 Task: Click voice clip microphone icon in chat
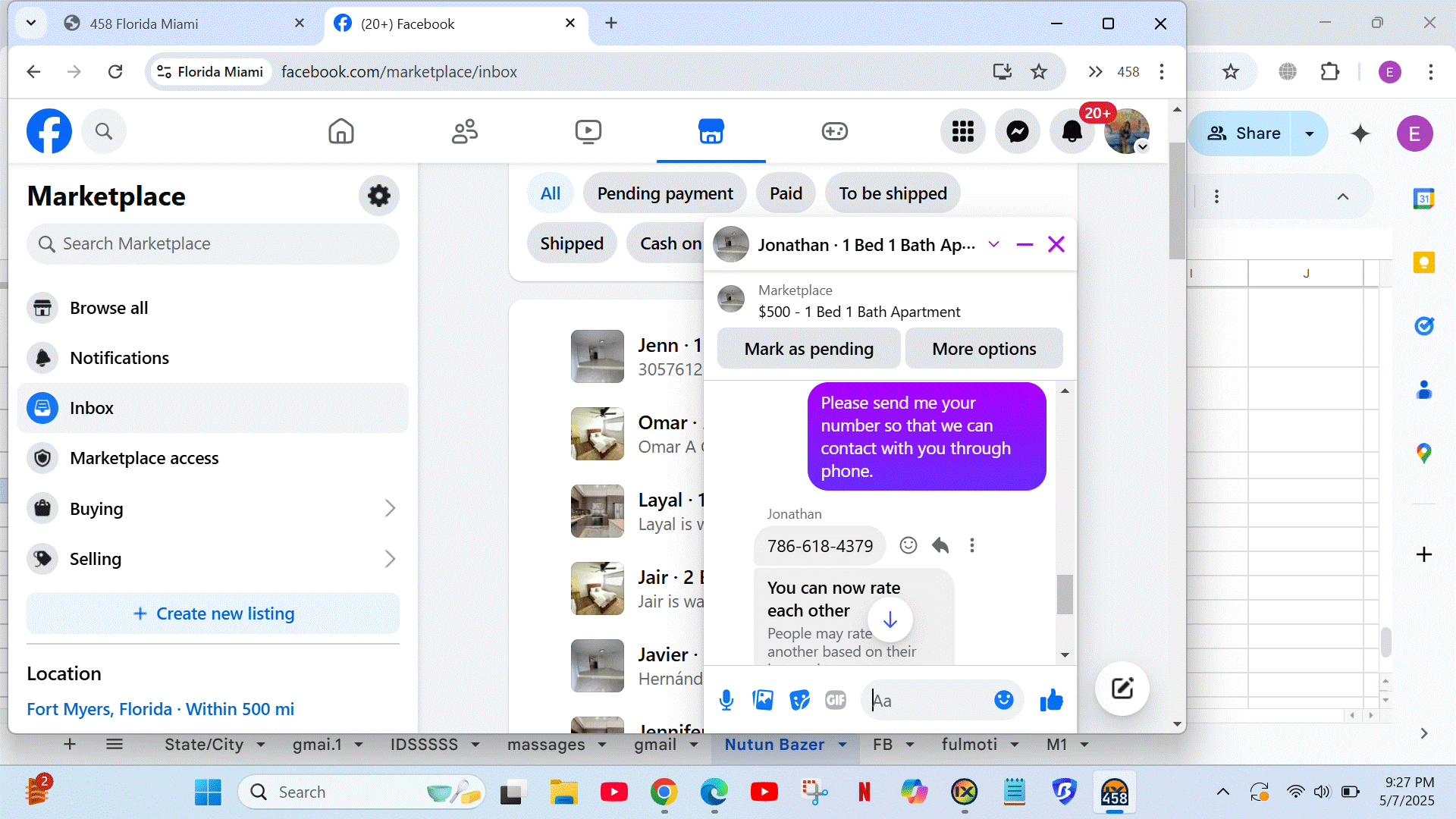726,700
